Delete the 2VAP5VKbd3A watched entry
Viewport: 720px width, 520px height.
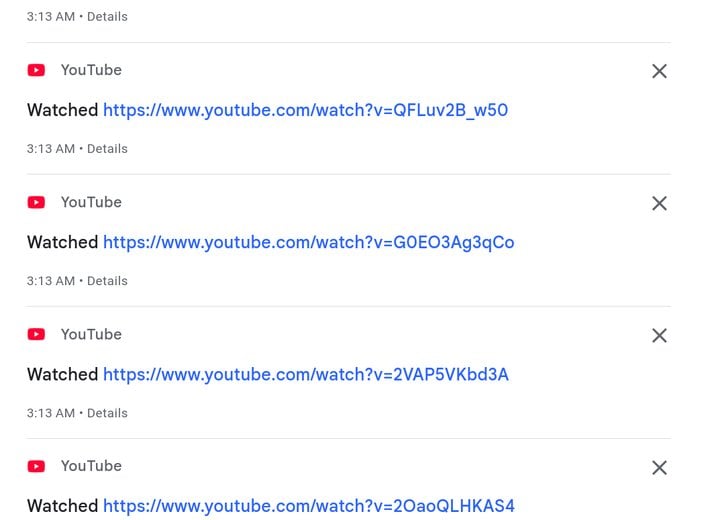point(659,335)
